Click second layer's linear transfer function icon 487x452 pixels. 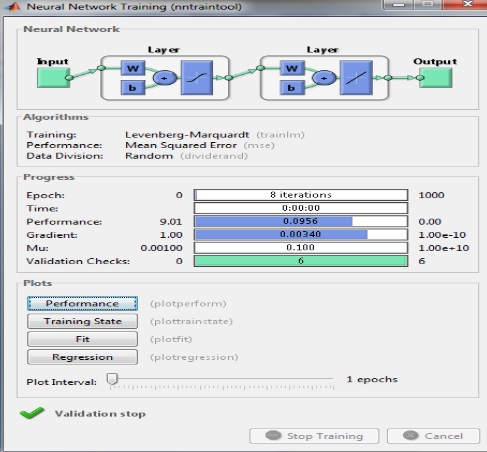pyautogui.click(x=356, y=78)
